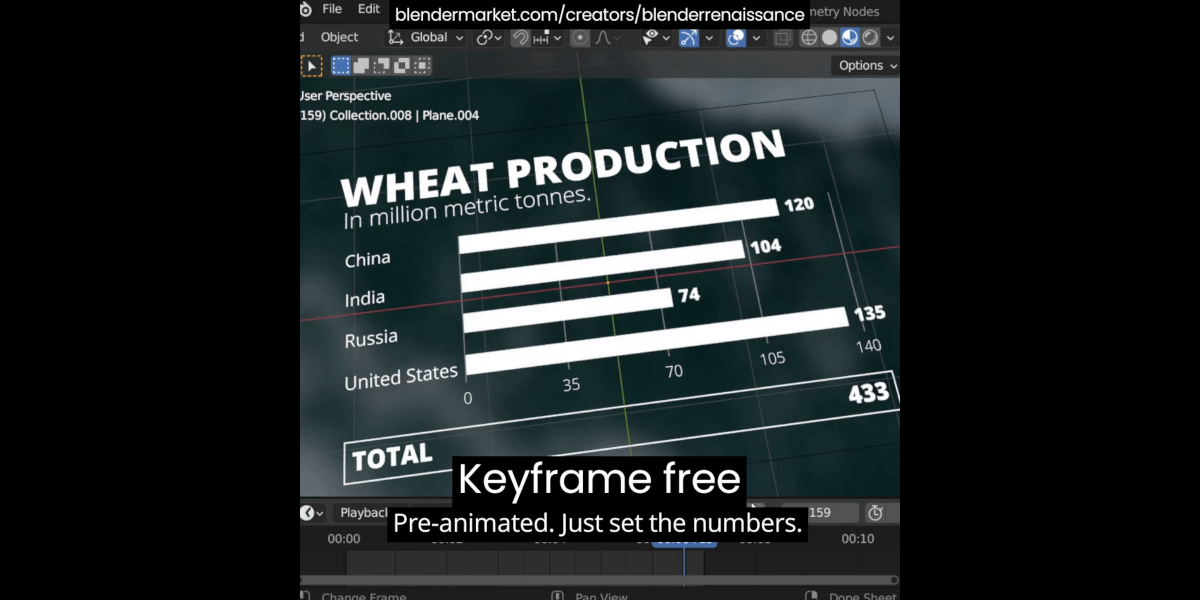Click the extend selection mode icon
The width and height of the screenshot is (1200, 600).
click(361, 66)
